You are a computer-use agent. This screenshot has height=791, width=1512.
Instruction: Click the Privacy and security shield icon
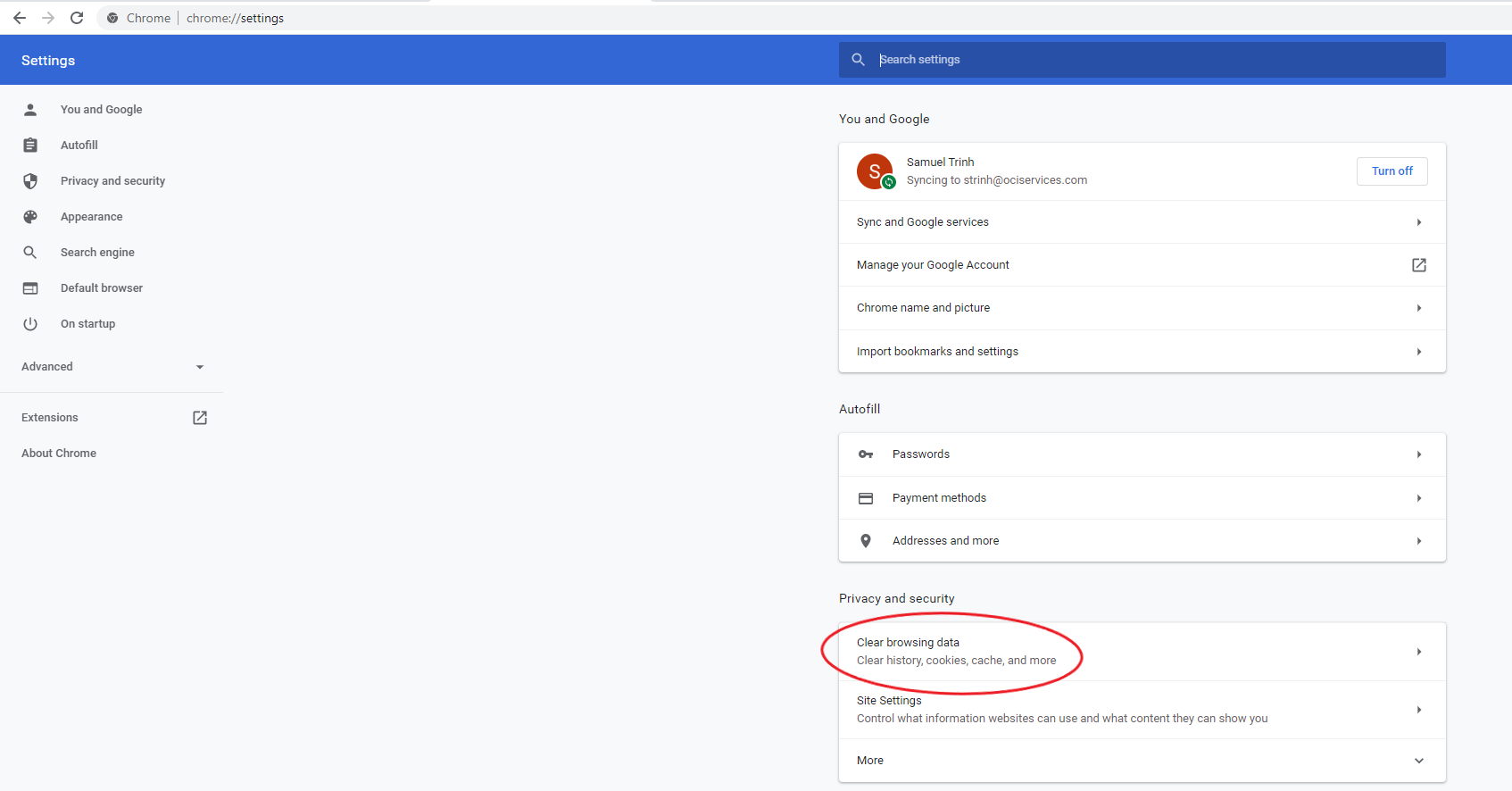(x=30, y=181)
